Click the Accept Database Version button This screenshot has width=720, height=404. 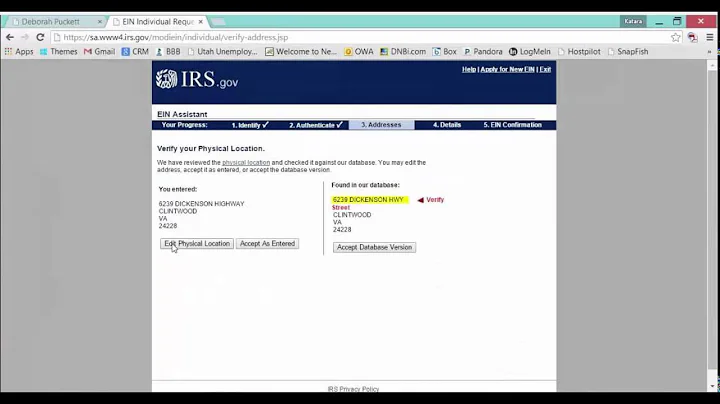(374, 247)
